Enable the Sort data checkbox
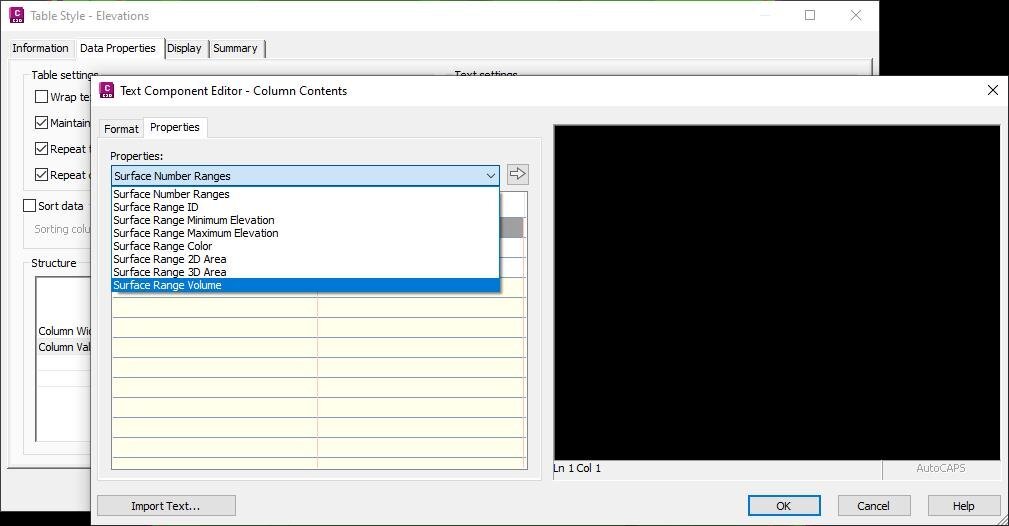Viewport: 1009px width, 526px height. [29, 205]
